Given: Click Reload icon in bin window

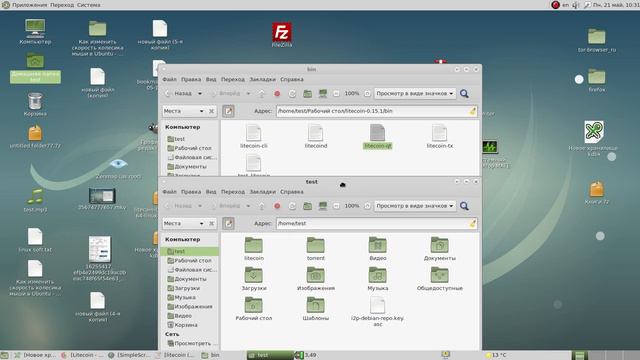Looking at the screenshot, I should pyautogui.click(x=292, y=94).
